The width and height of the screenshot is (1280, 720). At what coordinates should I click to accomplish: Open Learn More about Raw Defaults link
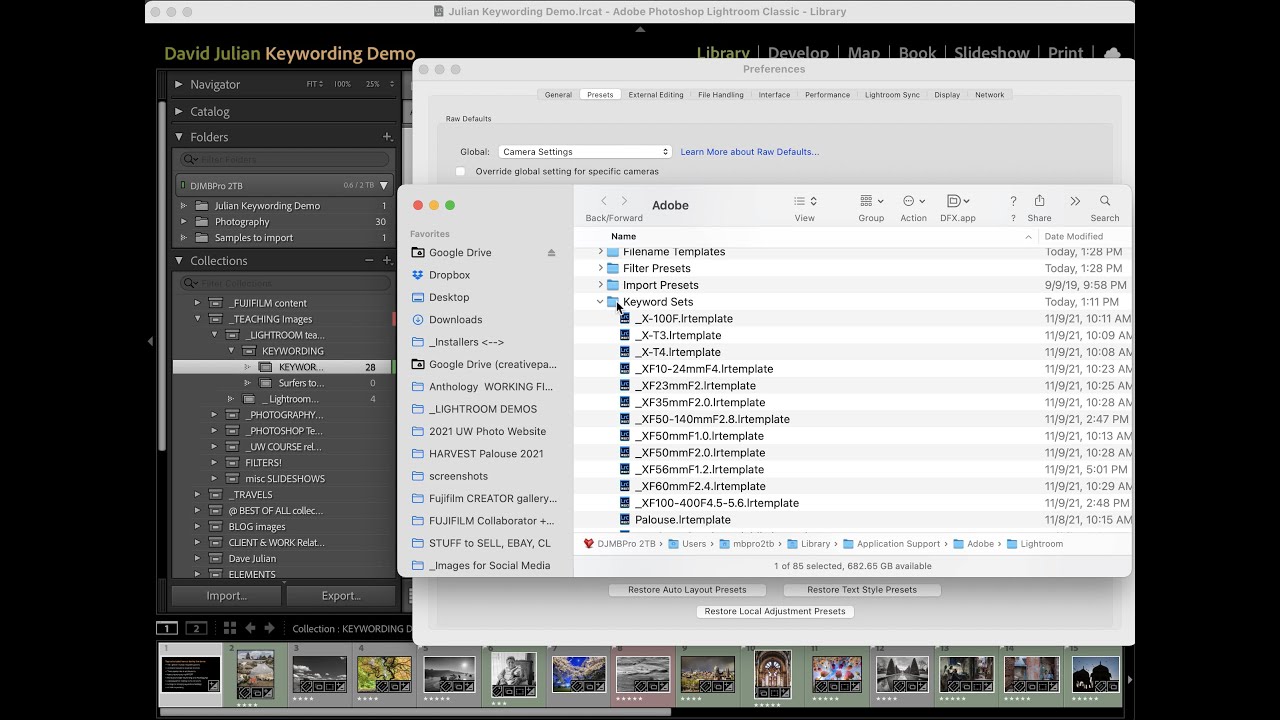point(750,152)
